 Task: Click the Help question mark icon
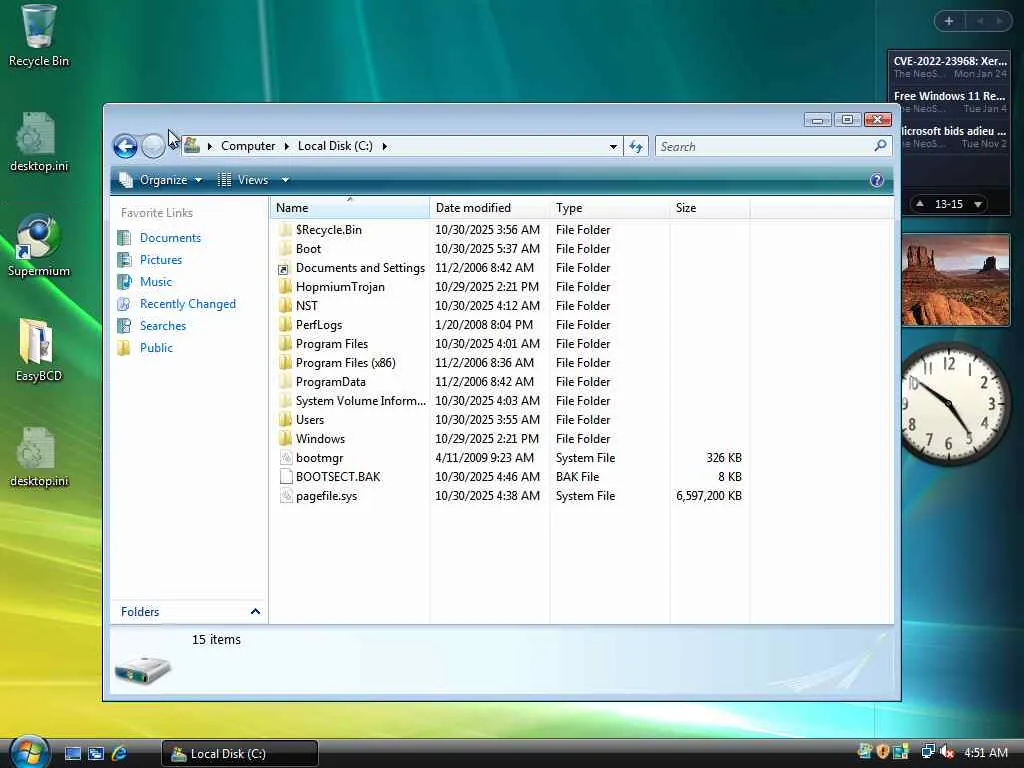[877, 180]
